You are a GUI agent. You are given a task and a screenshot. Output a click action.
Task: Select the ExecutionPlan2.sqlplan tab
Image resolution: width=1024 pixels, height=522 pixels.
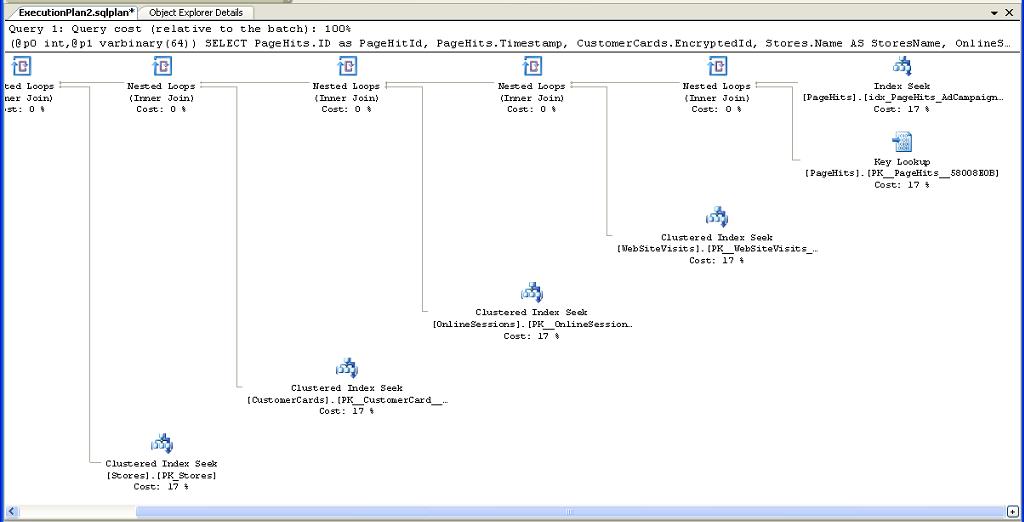[76, 12]
